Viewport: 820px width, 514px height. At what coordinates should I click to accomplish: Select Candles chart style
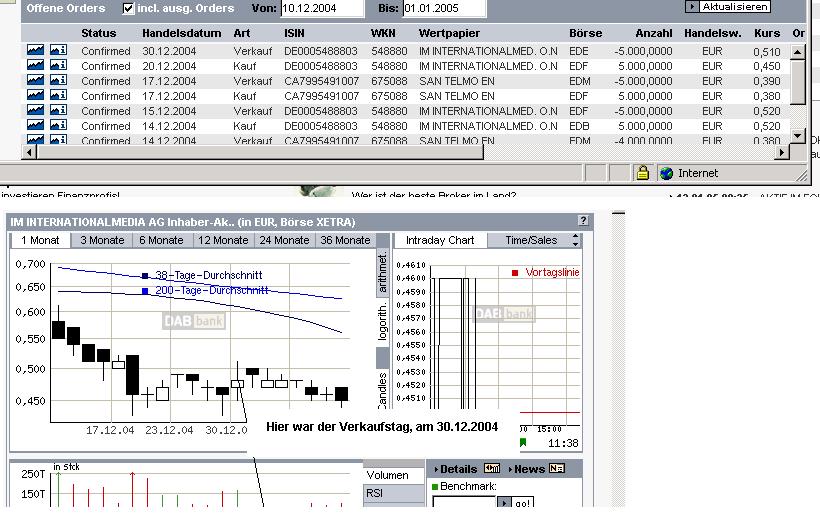coord(383,390)
